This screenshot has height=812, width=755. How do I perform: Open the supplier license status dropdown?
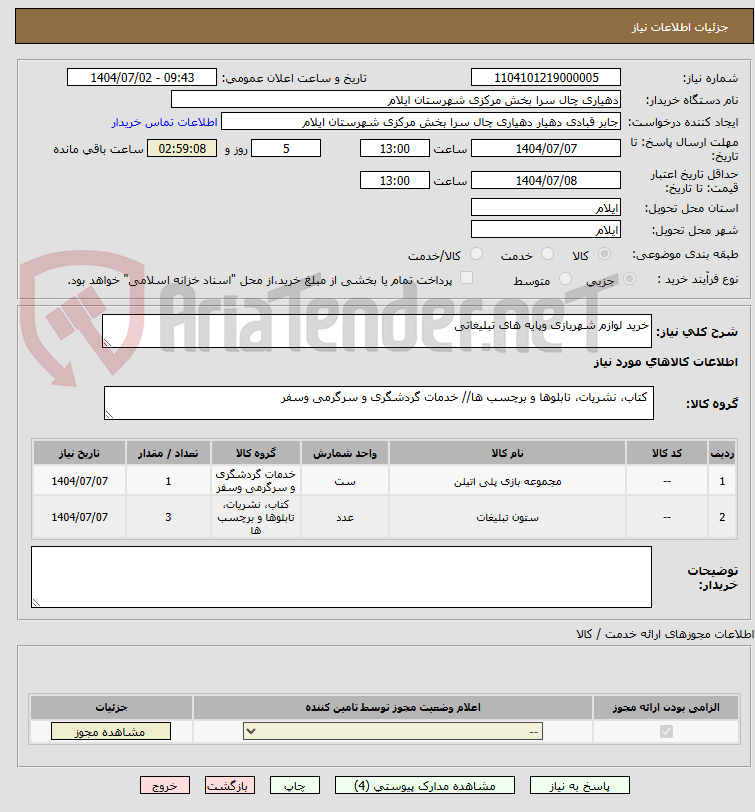pos(393,731)
